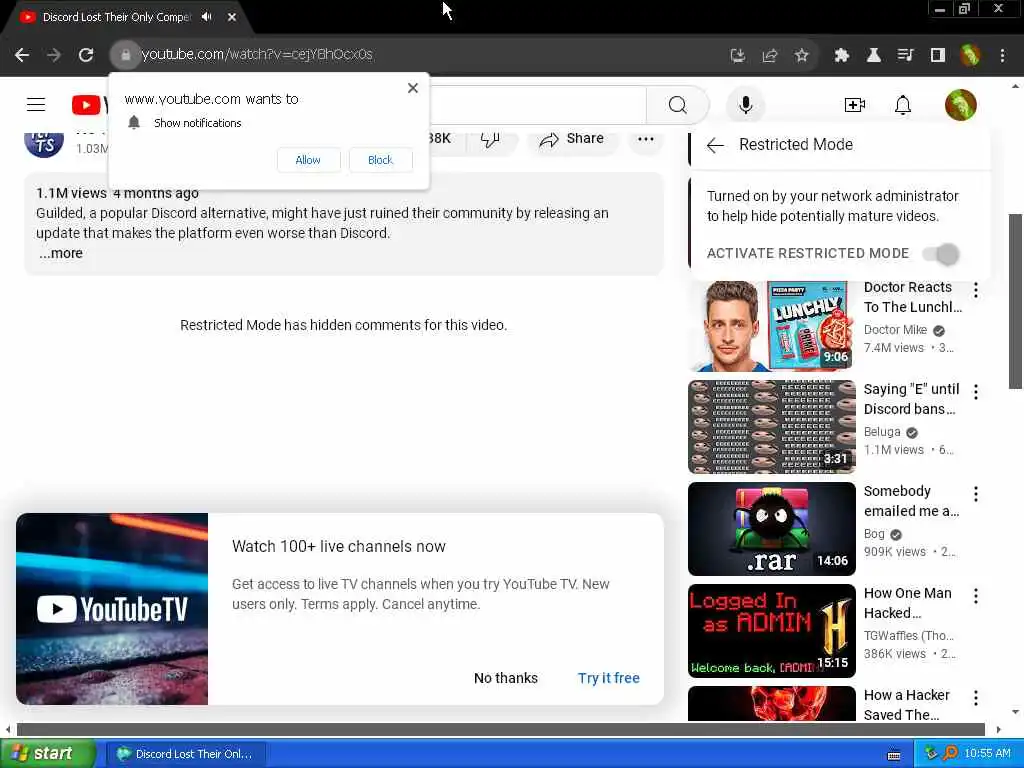
Task: Click the install app icon in address bar
Action: (x=738, y=56)
